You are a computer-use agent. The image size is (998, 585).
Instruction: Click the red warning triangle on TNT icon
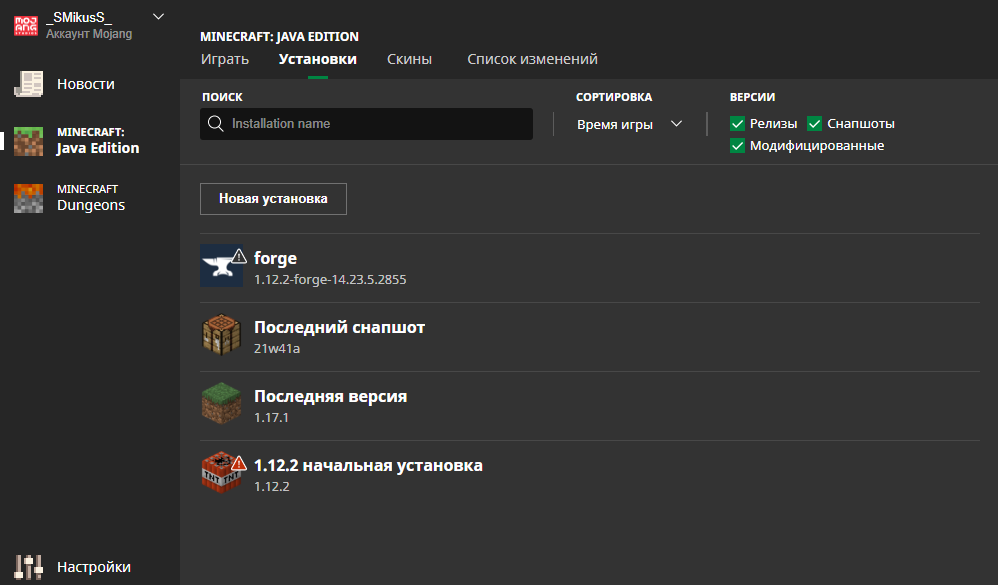[239, 463]
